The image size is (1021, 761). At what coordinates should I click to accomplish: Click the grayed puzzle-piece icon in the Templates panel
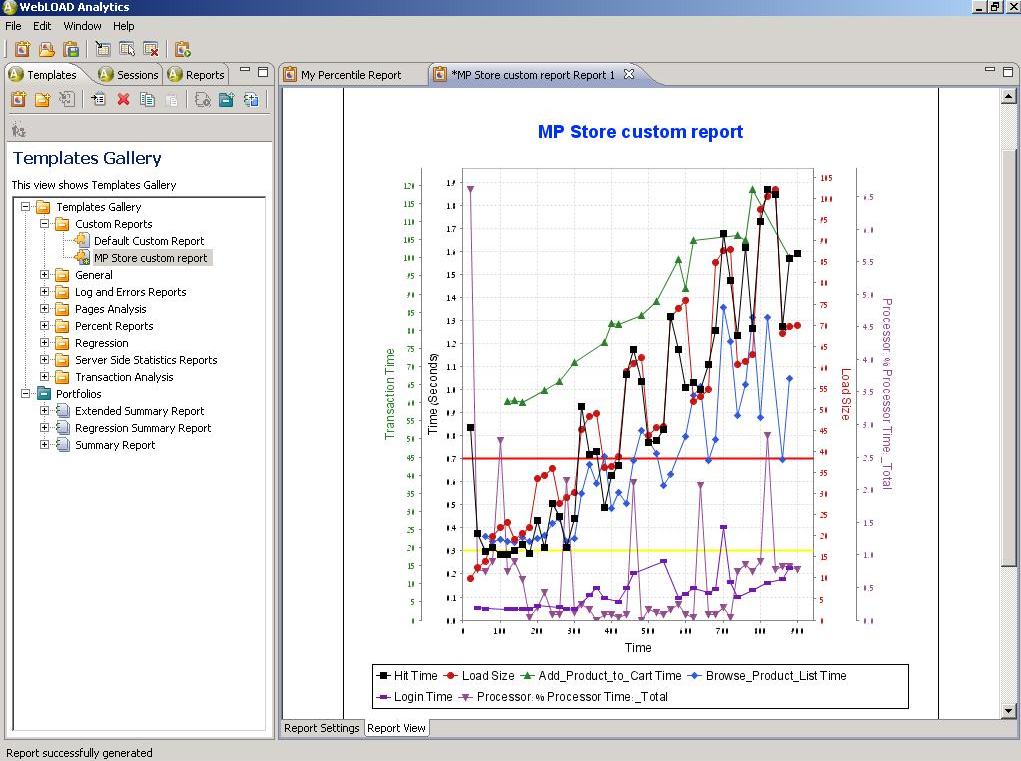click(66, 100)
